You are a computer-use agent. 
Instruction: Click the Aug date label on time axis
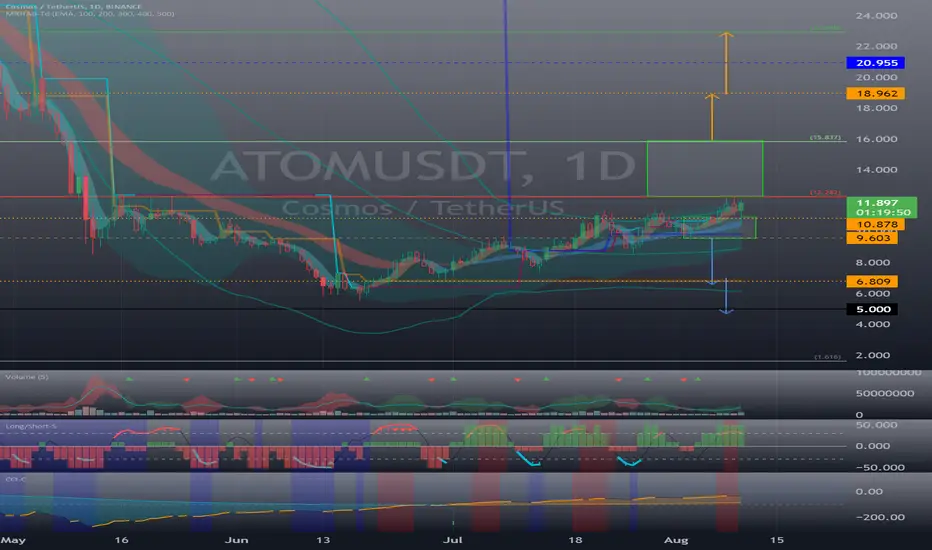click(x=676, y=540)
